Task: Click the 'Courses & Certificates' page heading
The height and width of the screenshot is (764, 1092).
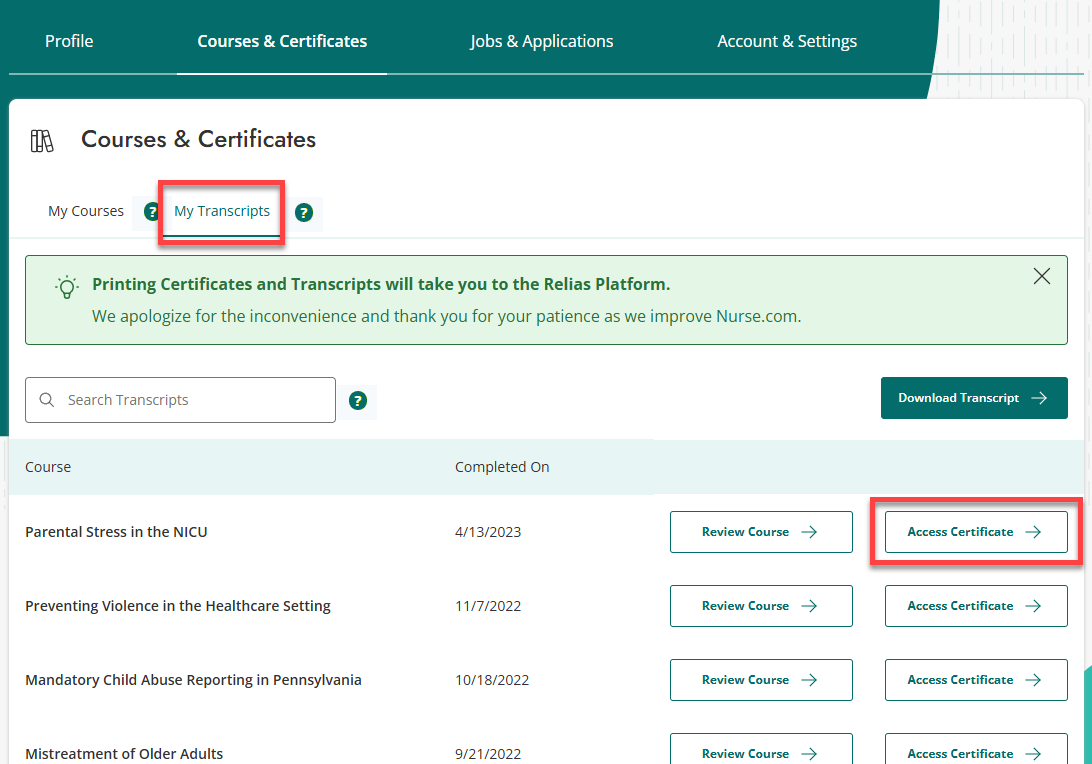Action: pos(198,139)
